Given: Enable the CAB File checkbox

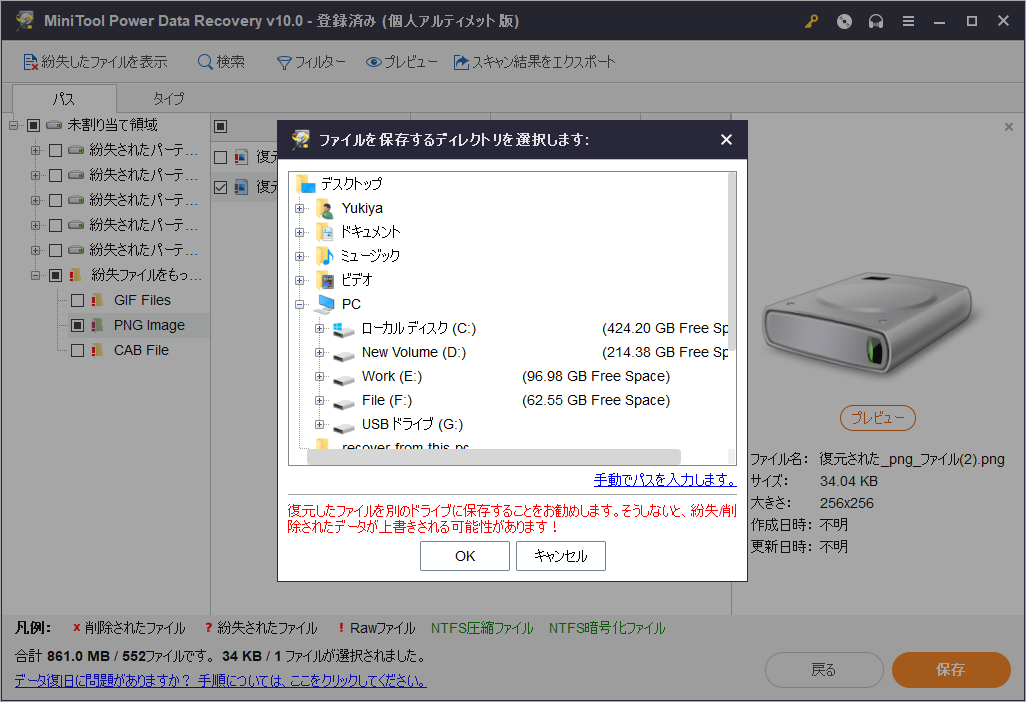Looking at the screenshot, I should click(x=77, y=350).
